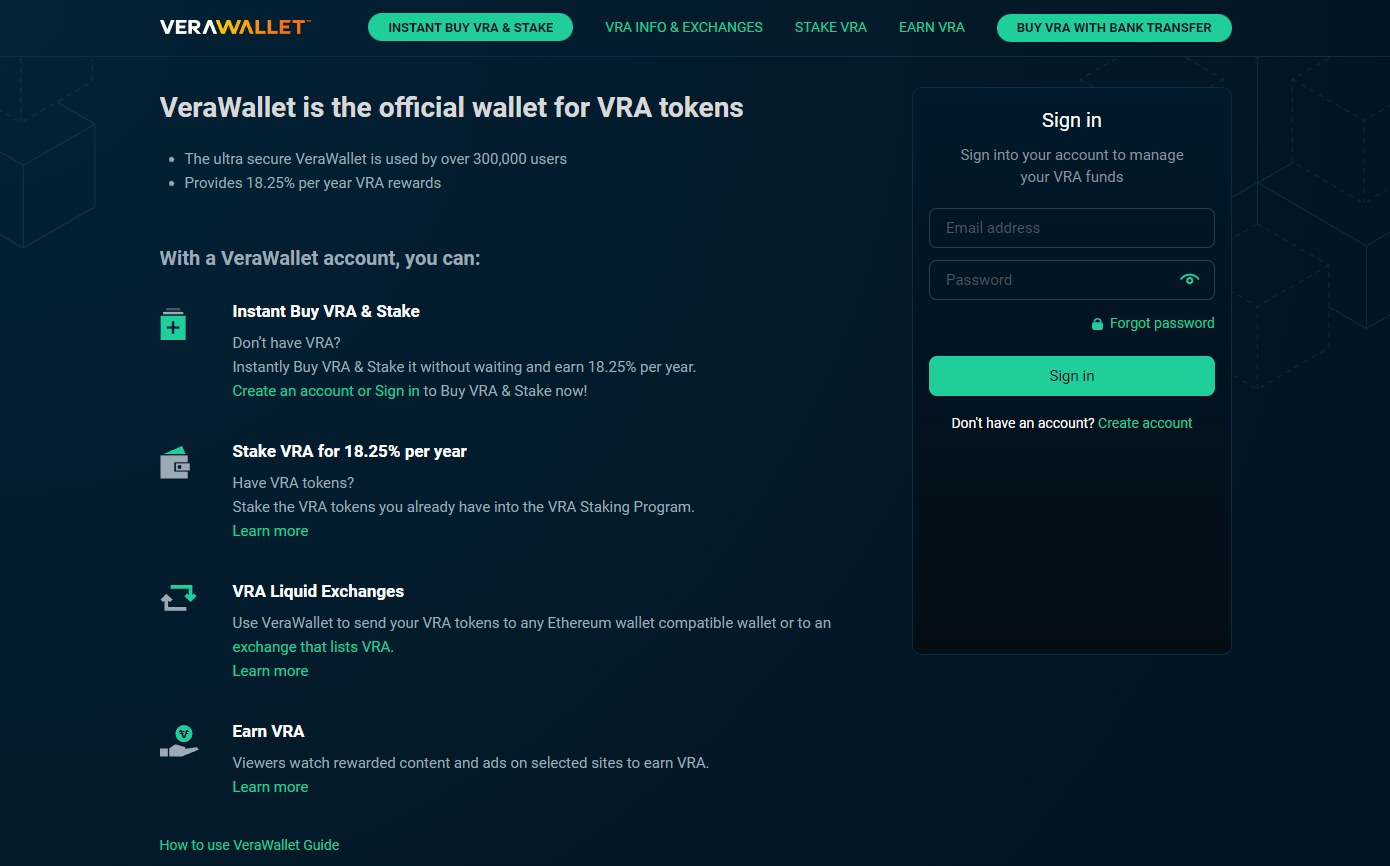Click Buy VRA with Bank Transfer button

pos(1114,28)
